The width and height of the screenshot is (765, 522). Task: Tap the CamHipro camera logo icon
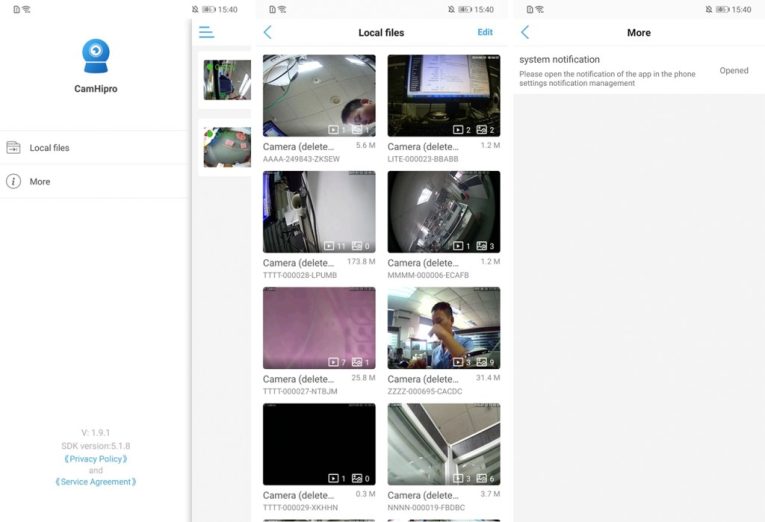(96, 56)
